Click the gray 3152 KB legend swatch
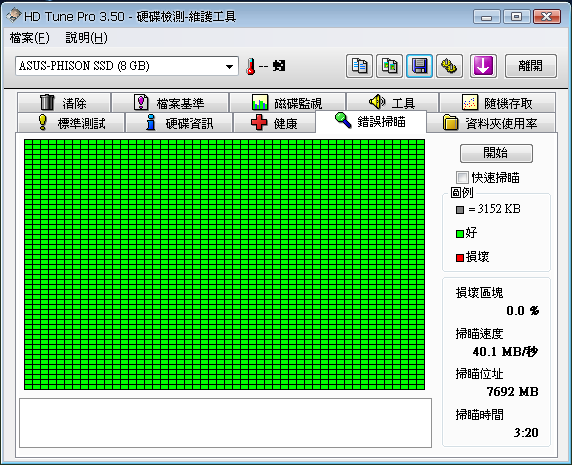The width and height of the screenshot is (572, 465). tap(460, 210)
